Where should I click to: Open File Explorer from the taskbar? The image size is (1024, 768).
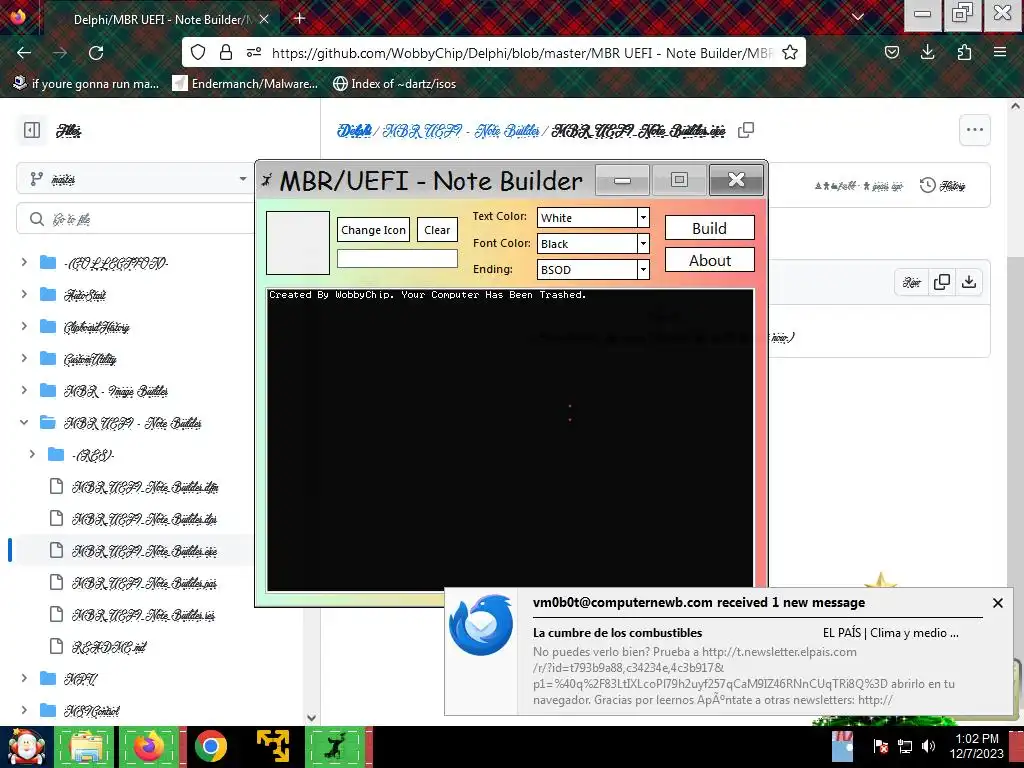85,747
